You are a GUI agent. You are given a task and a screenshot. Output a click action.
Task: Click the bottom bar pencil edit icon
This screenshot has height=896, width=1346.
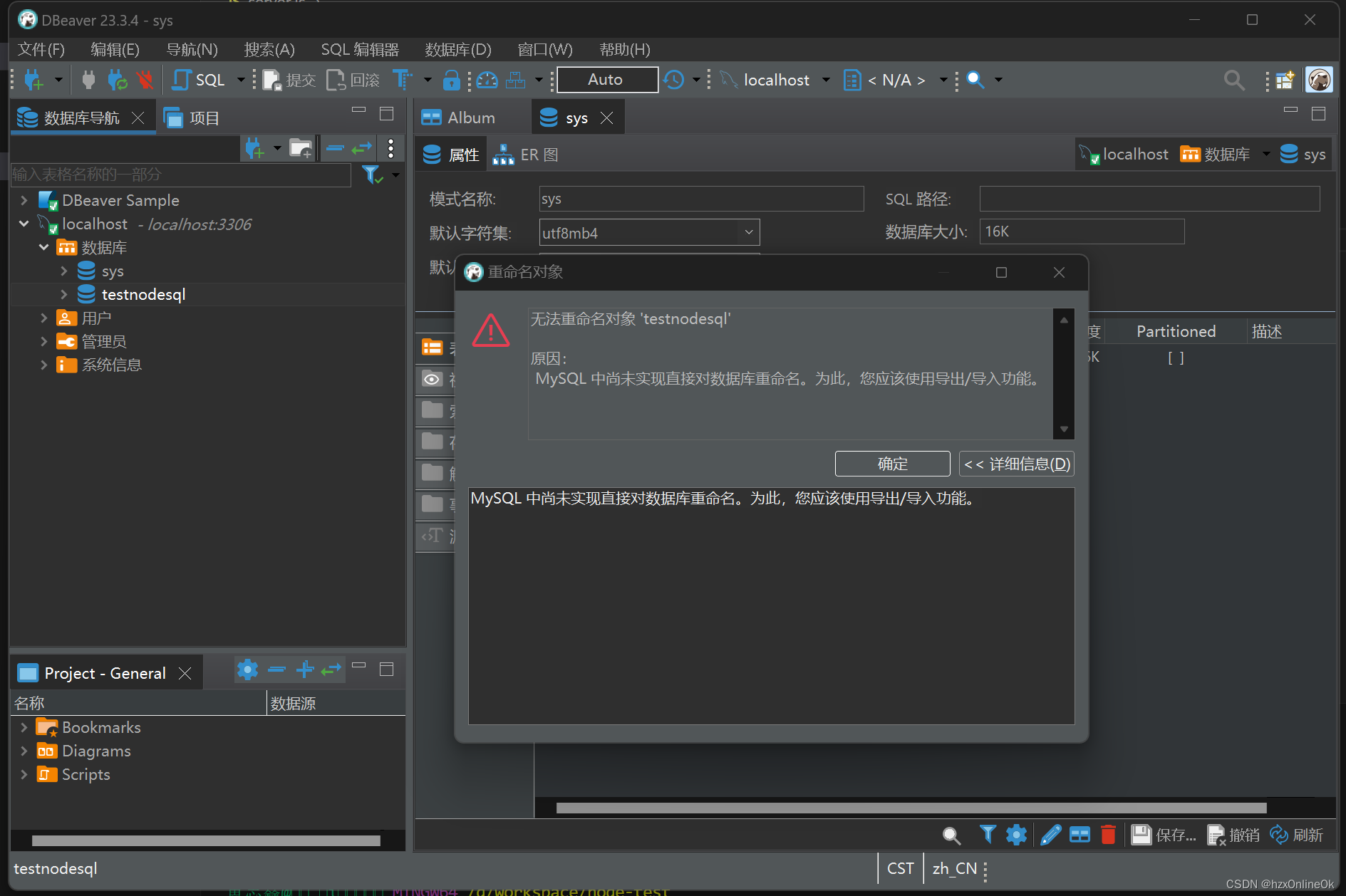tap(1050, 834)
